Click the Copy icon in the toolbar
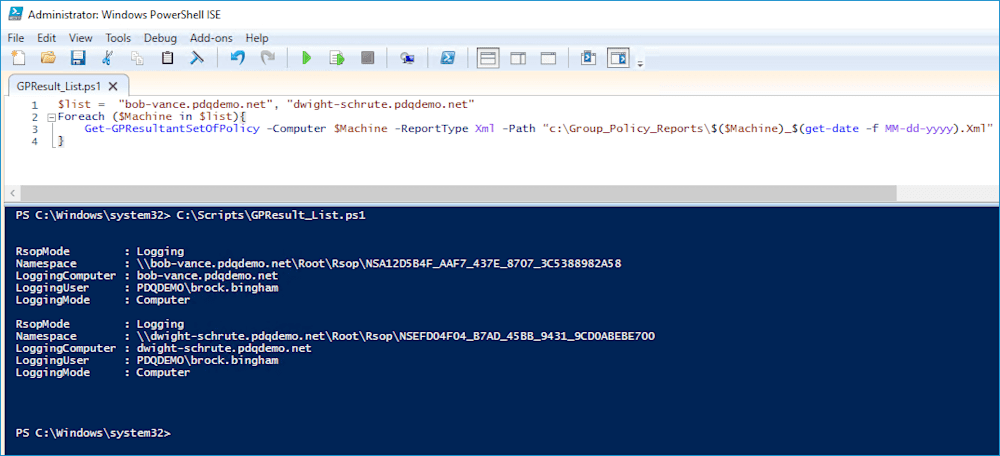The height and width of the screenshot is (456, 1000). [137, 59]
